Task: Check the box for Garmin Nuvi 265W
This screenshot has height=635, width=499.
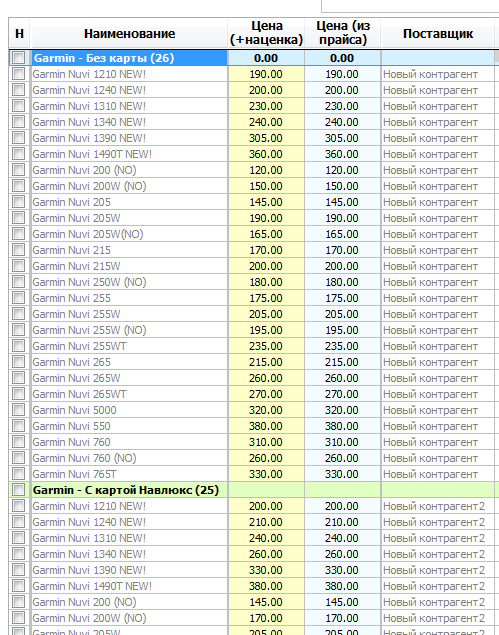Action: [19, 378]
